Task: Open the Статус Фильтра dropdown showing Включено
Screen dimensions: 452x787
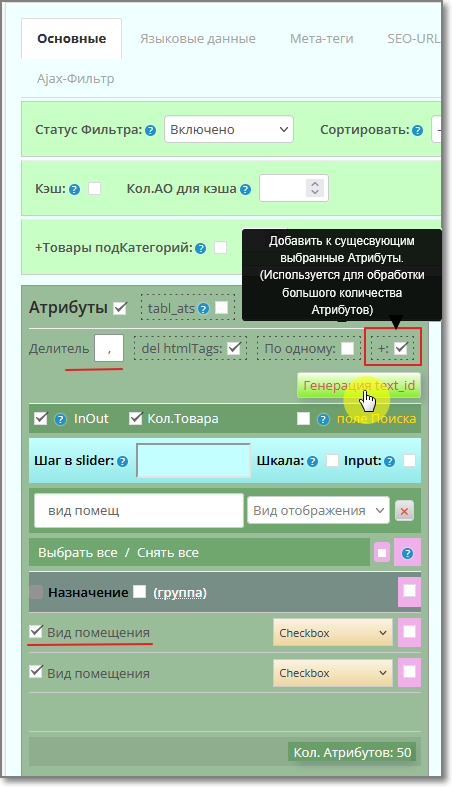Action: click(x=229, y=129)
